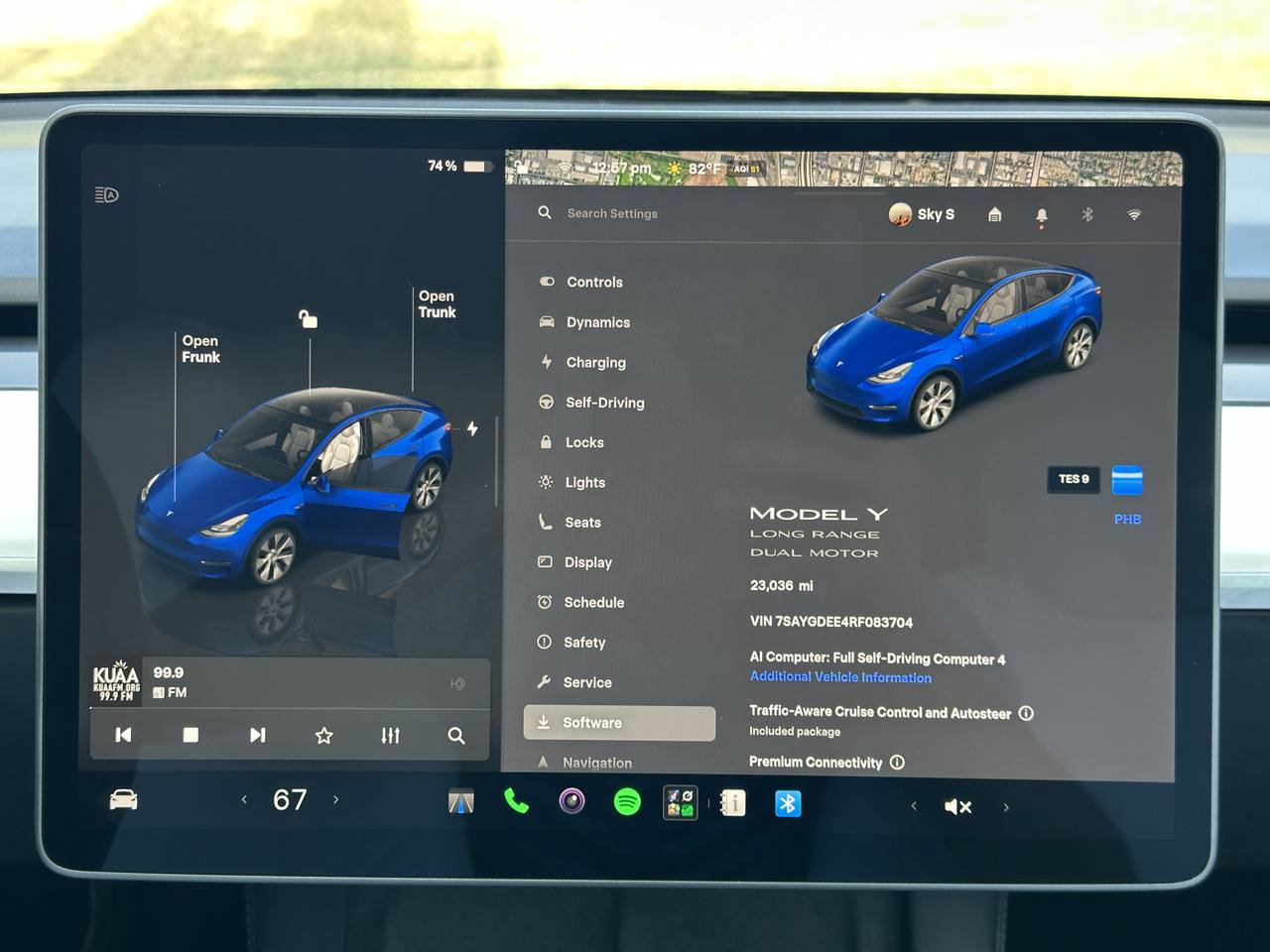Open the owner's manual icon
The width and height of the screenshot is (1270, 952).
[x=733, y=802]
